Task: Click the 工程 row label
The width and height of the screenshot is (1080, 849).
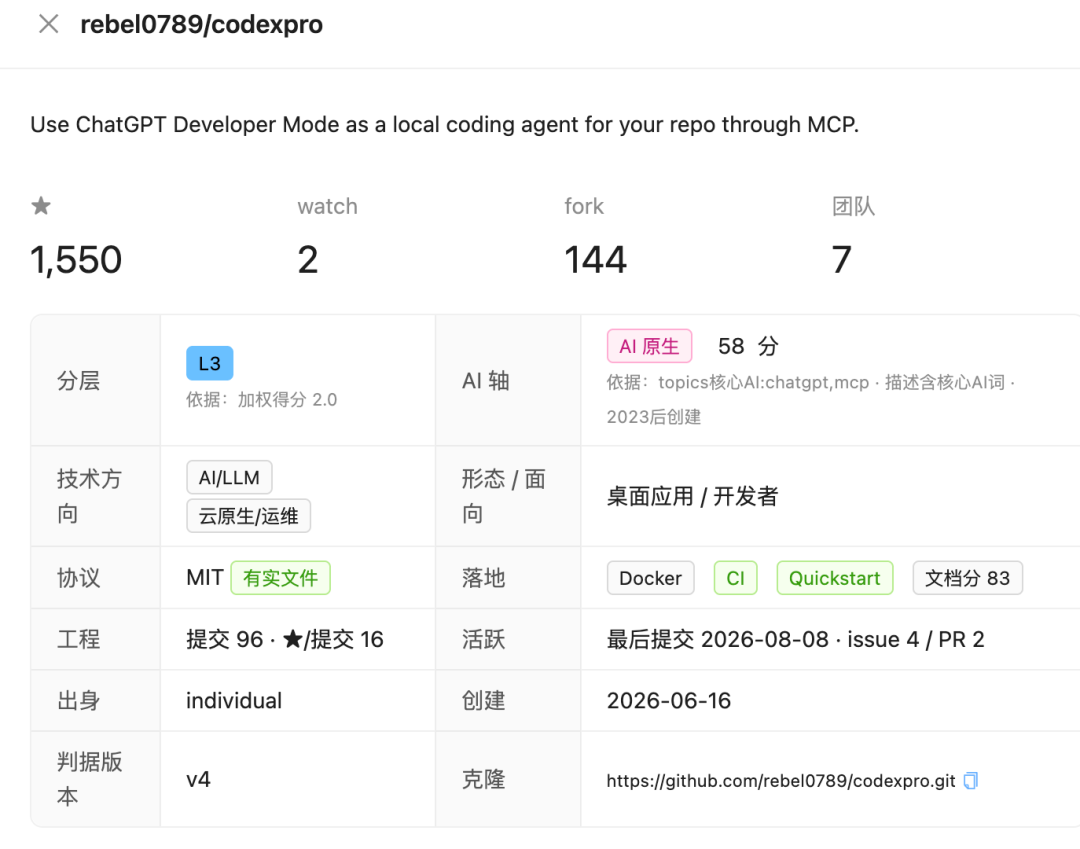Action: (79, 639)
